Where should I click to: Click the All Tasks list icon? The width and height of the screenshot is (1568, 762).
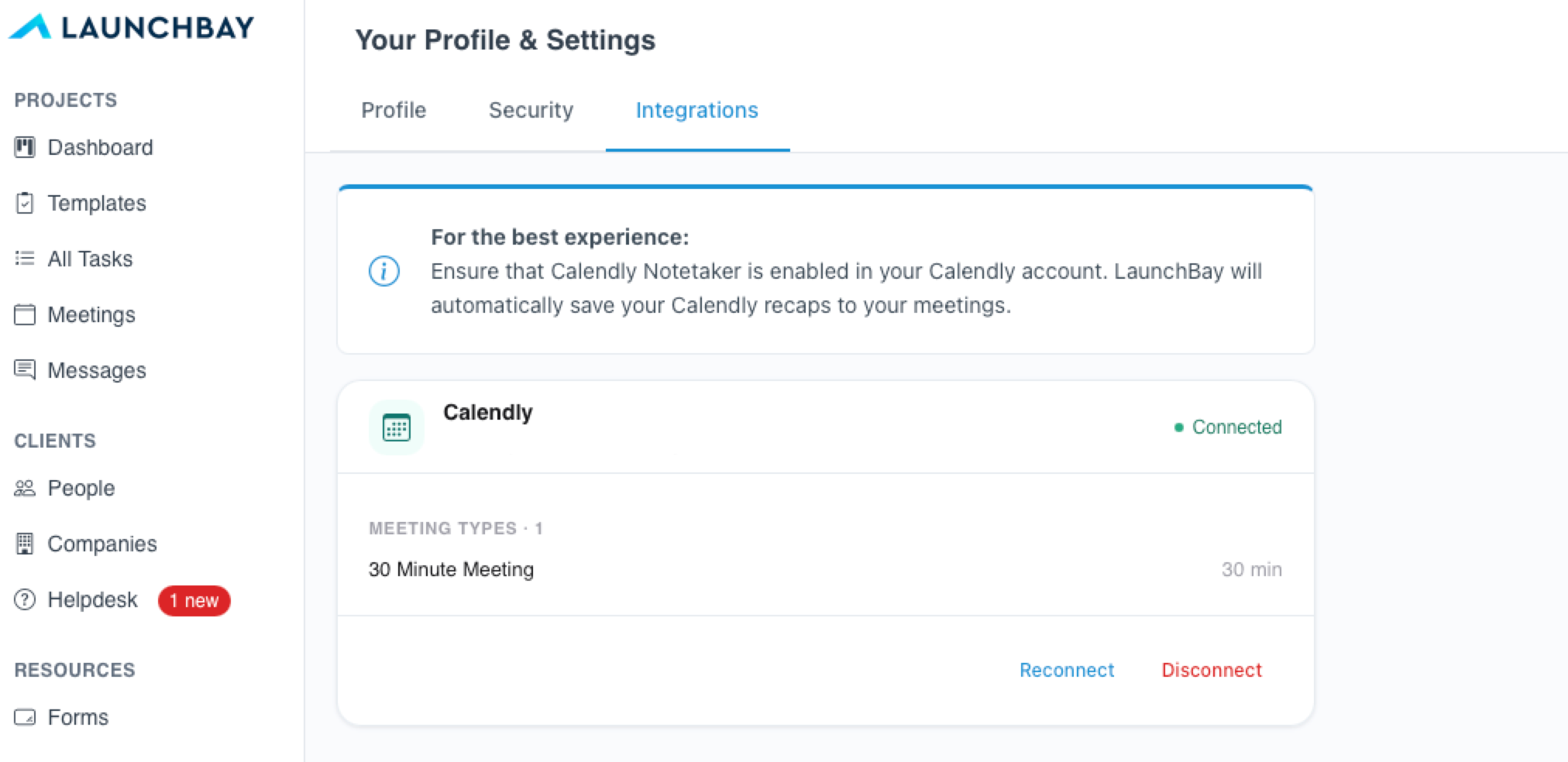(x=25, y=259)
